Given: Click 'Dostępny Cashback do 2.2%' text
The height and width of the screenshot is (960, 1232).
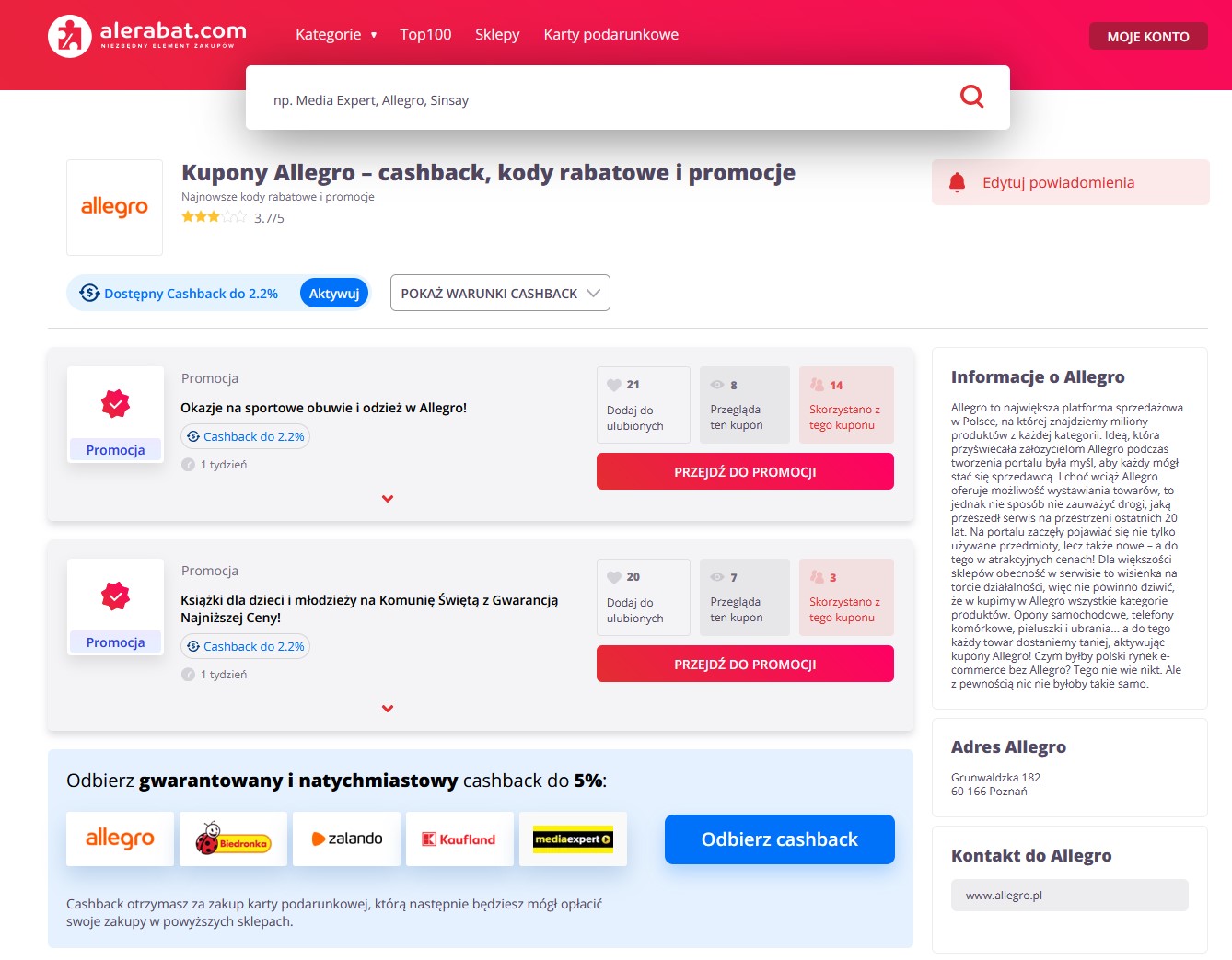Looking at the screenshot, I should click(191, 294).
